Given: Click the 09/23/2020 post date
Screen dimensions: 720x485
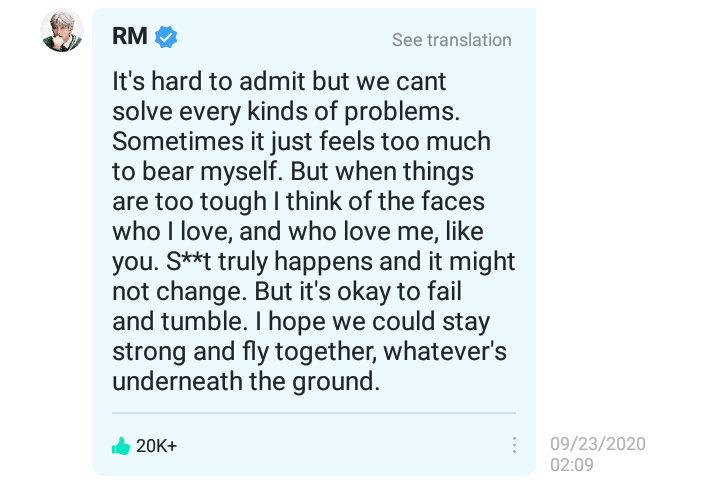Looking at the screenshot, I should tap(598, 444).
